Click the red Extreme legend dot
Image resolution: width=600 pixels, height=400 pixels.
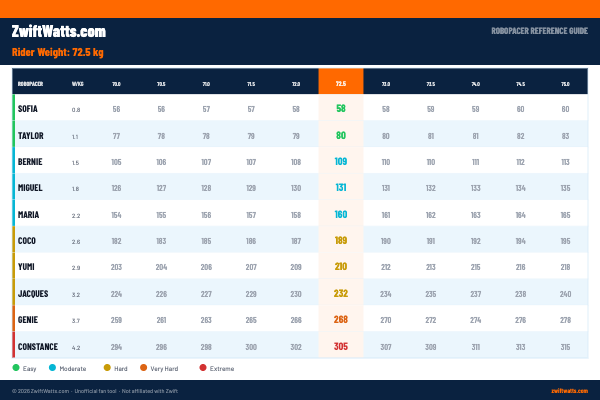(x=203, y=368)
